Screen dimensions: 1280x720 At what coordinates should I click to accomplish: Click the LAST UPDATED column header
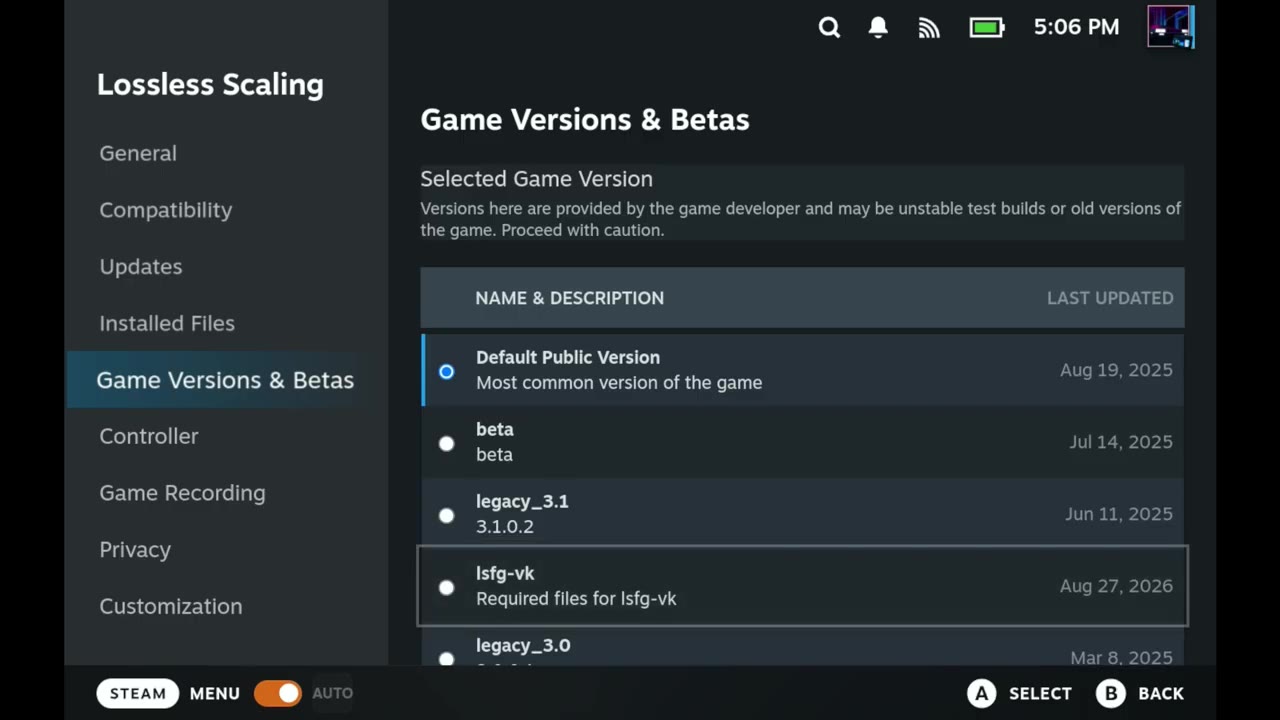[1110, 298]
